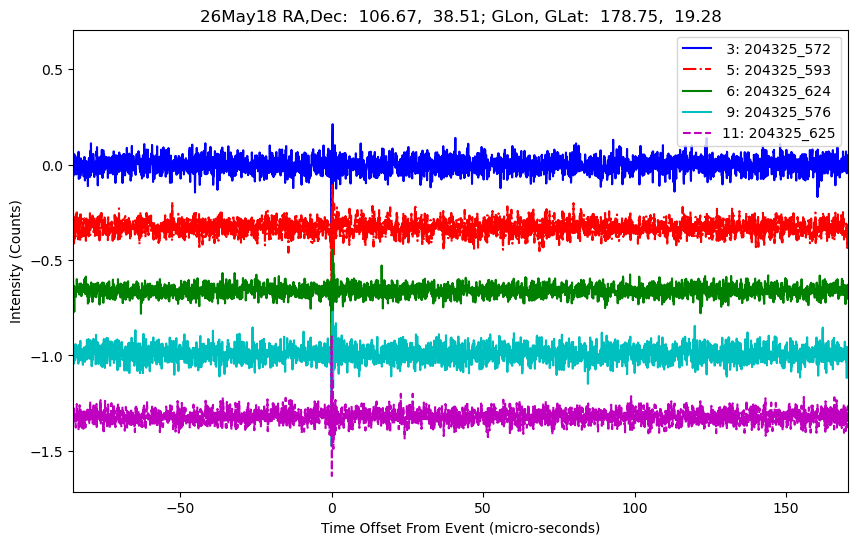Click the x-axis tick label −50

180,508
